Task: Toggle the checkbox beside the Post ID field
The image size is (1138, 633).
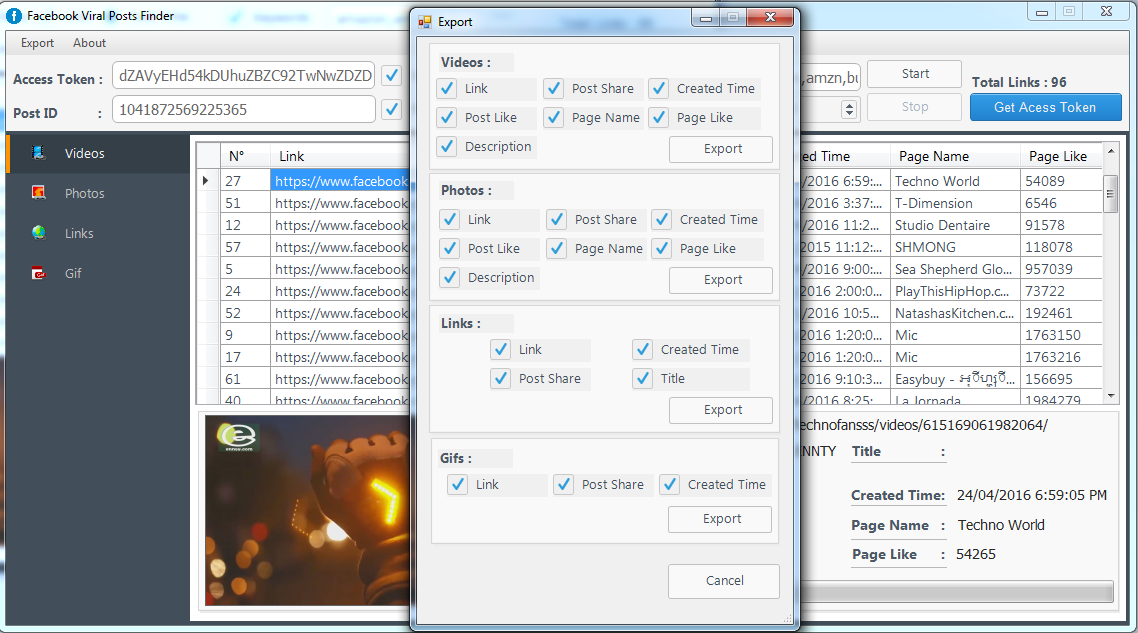Action: (392, 110)
